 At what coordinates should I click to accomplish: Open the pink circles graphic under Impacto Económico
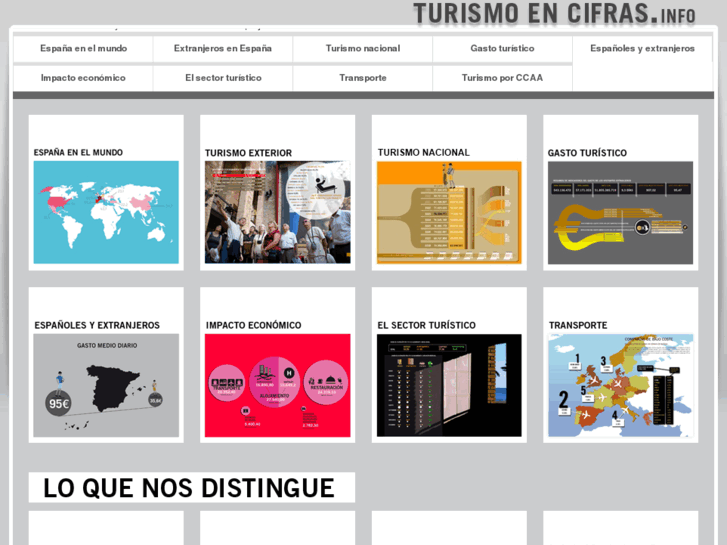click(x=278, y=385)
